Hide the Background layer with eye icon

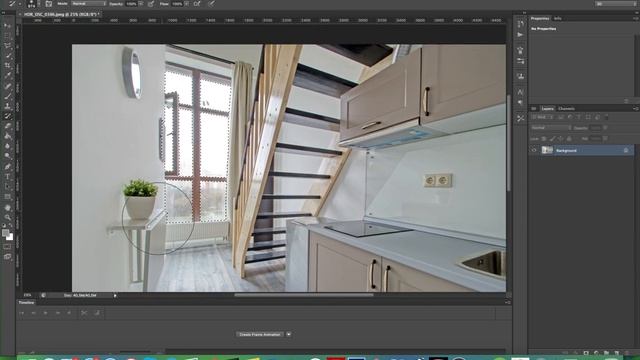tap(533, 150)
